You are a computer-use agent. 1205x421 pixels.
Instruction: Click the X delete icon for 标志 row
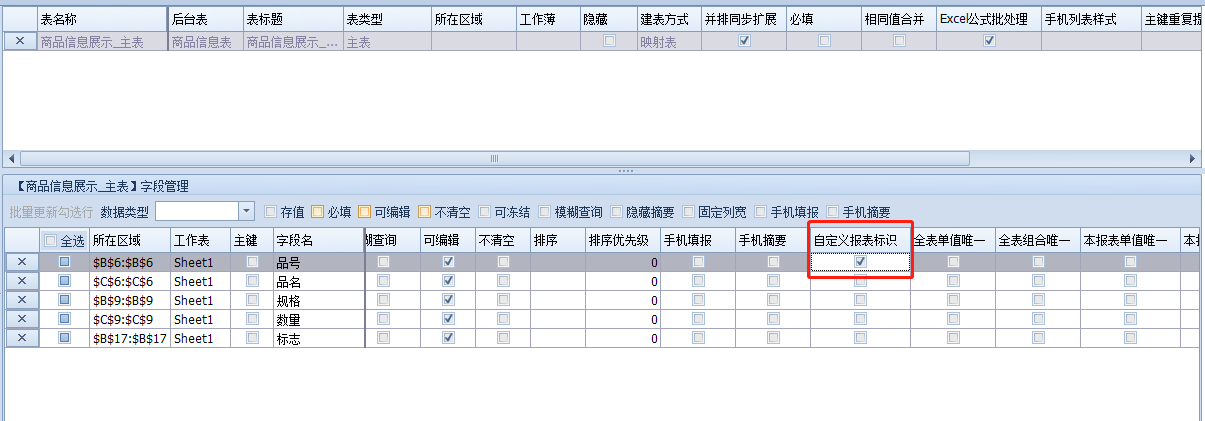21,338
